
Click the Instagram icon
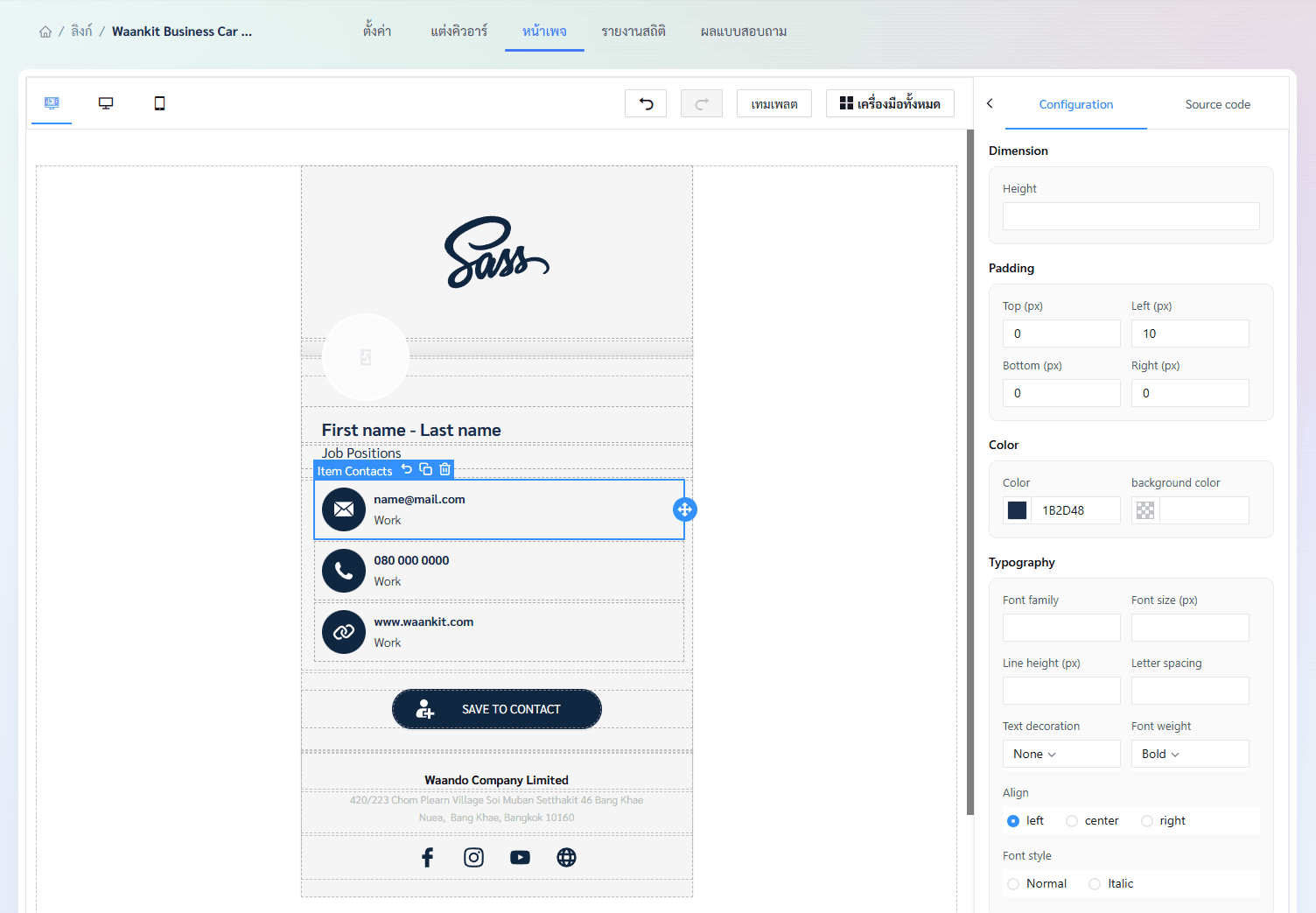coord(473,857)
